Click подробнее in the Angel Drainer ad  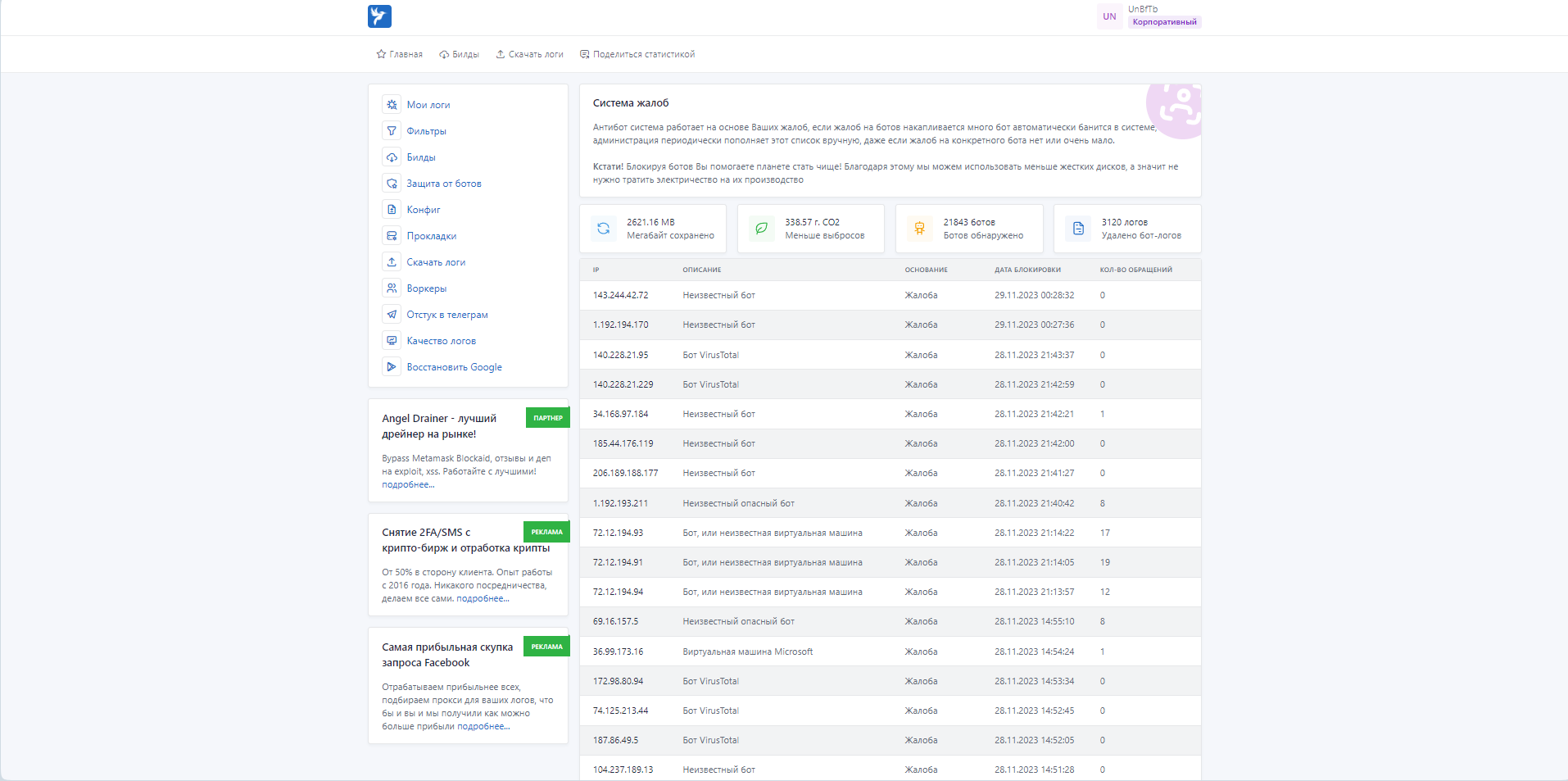click(x=408, y=485)
